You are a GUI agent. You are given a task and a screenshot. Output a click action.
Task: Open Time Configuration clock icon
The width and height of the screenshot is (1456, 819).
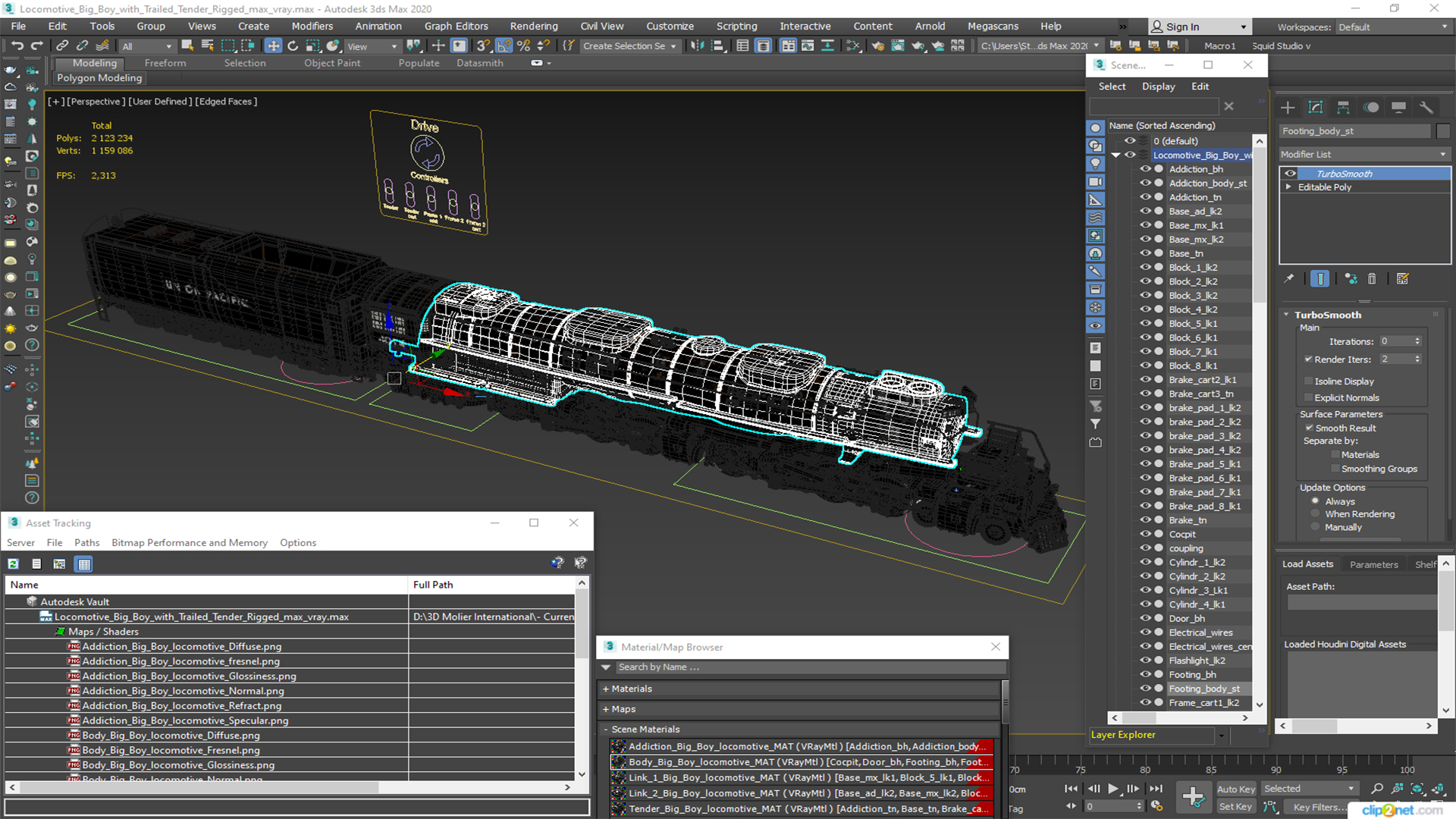pyautogui.click(x=1156, y=806)
